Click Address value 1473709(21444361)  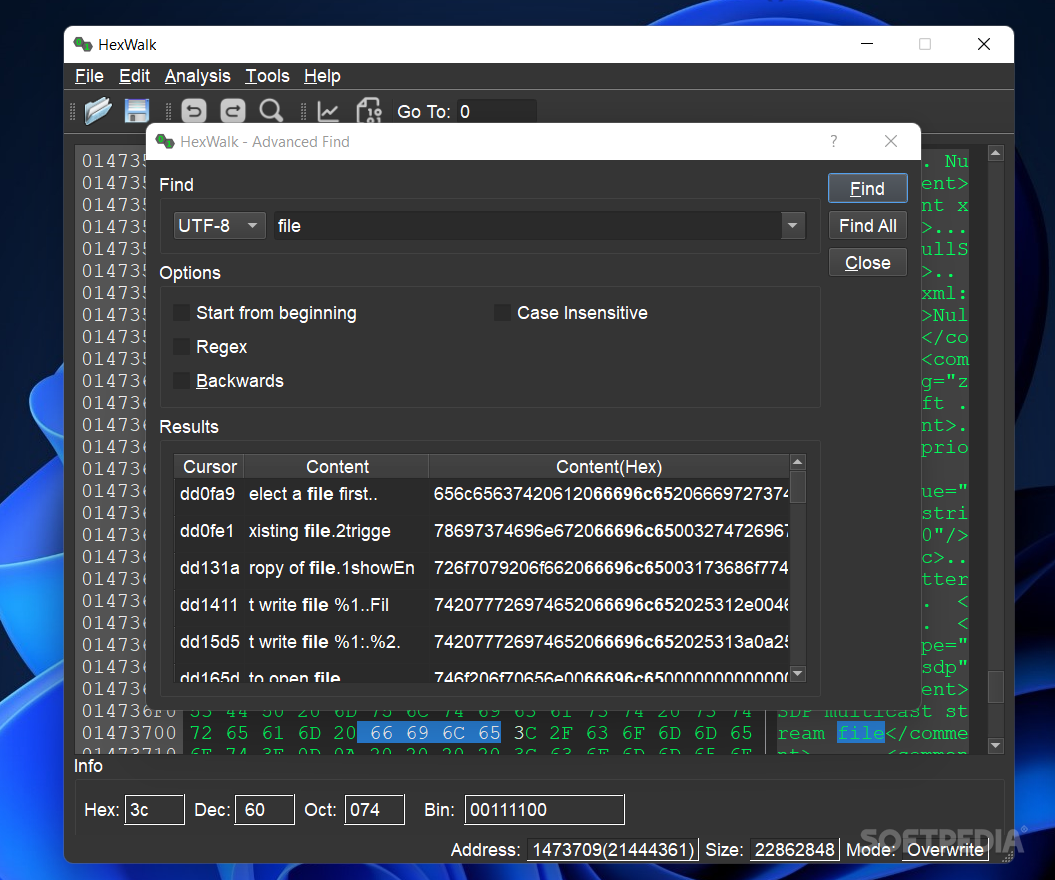pos(612,850)
